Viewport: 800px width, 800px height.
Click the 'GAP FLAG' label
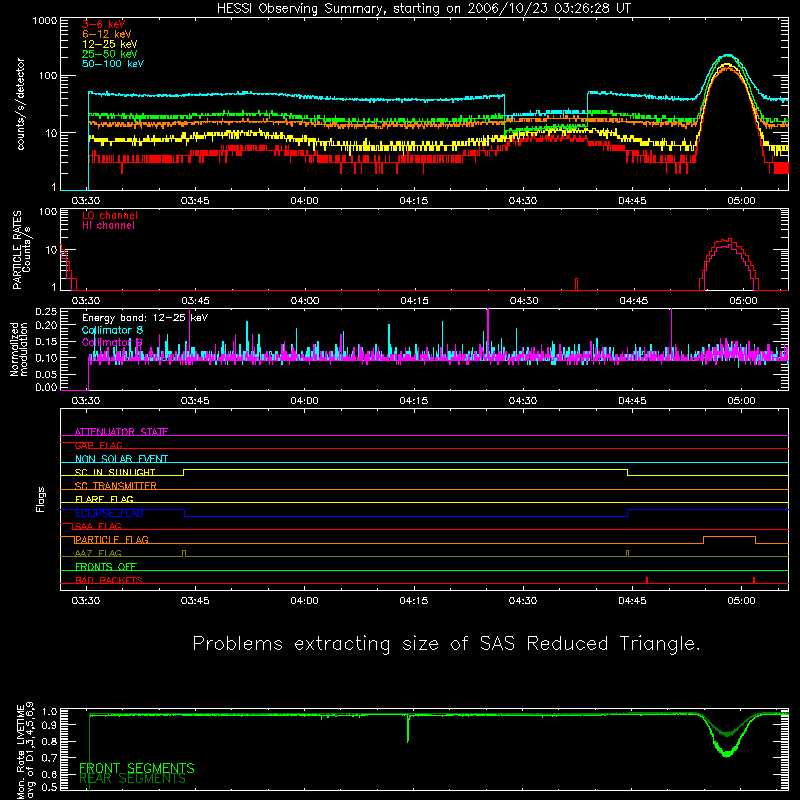[98, 445]
